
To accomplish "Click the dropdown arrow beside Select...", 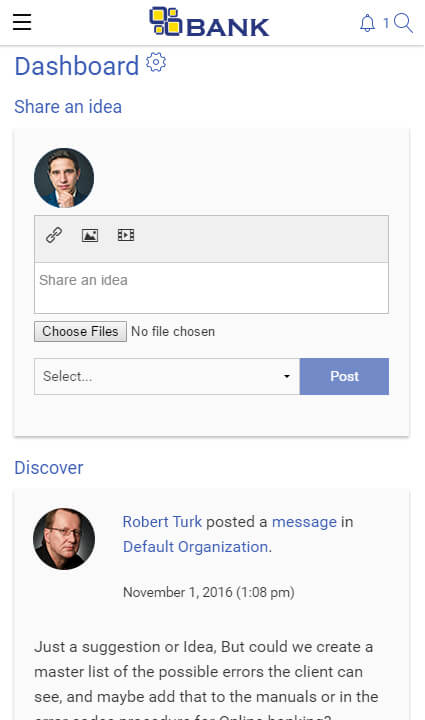I will 287,377.
